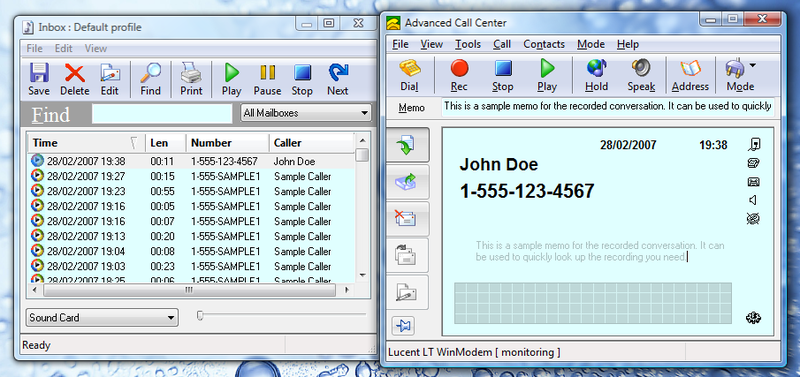Open File menu in Inbox window

tap(35, 48)
